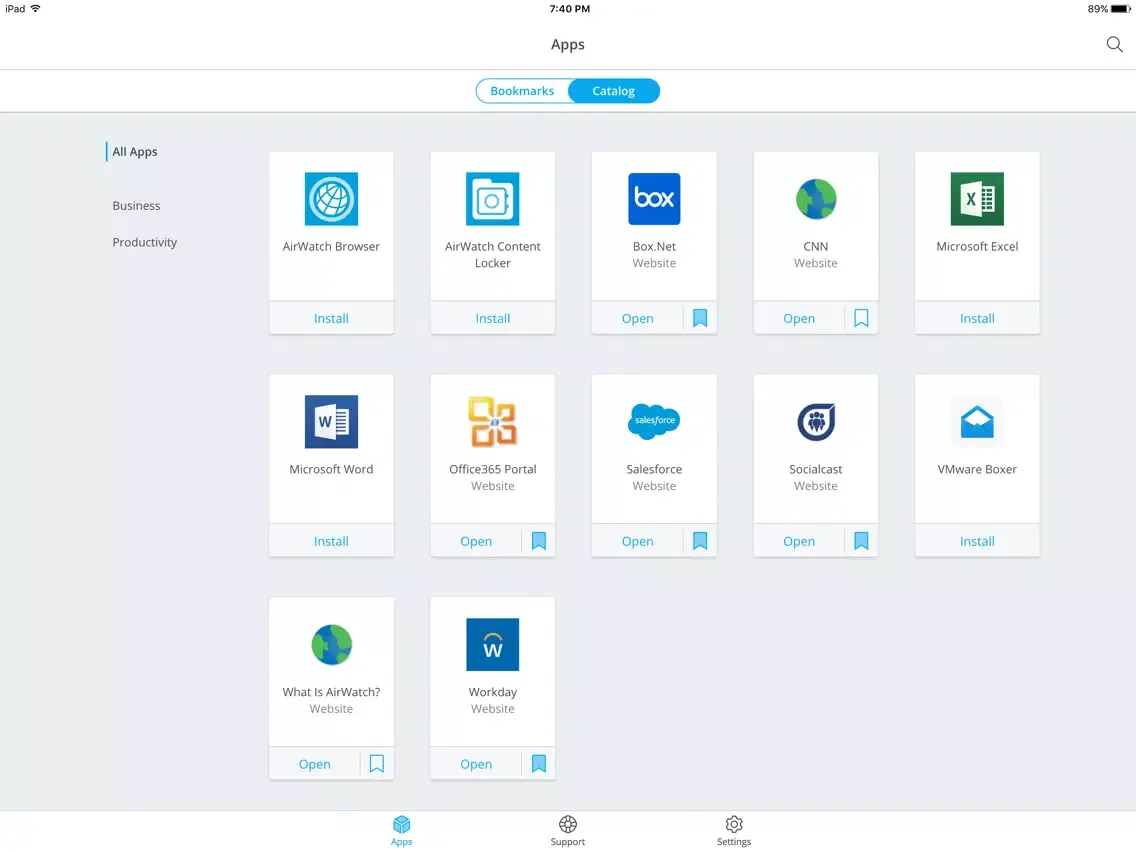
Task: Tap the What Is AirWatch? globe icon
Action: click(331, 645)
